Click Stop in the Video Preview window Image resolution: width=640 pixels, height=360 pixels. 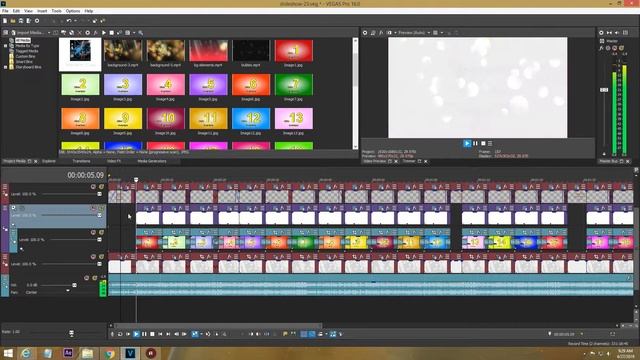pos(483,143)
